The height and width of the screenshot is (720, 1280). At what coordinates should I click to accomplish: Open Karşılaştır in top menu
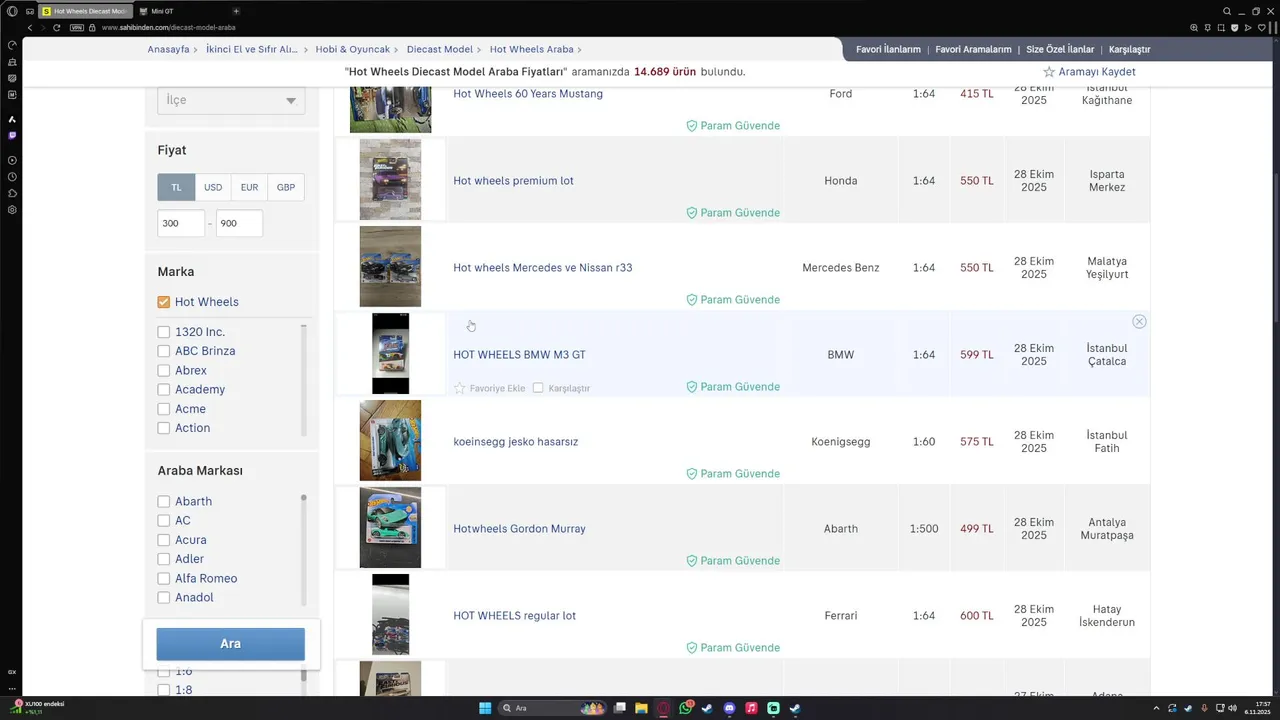coord(1130,49)
